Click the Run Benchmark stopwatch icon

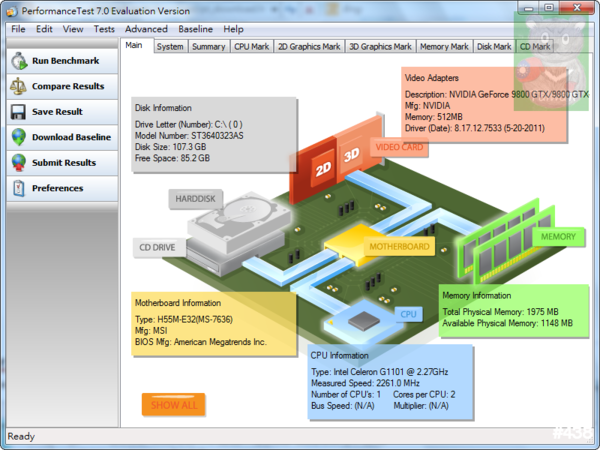(x=18, y=61)
